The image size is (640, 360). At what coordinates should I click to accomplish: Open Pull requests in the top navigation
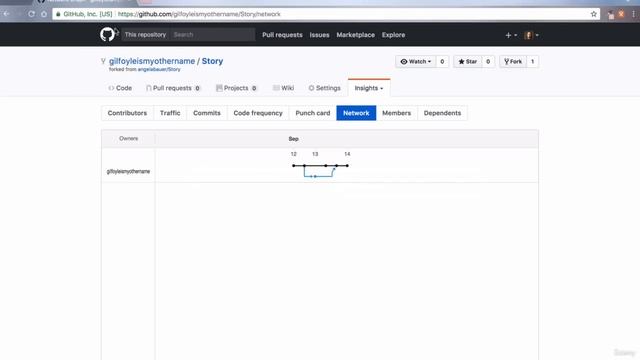282,35
